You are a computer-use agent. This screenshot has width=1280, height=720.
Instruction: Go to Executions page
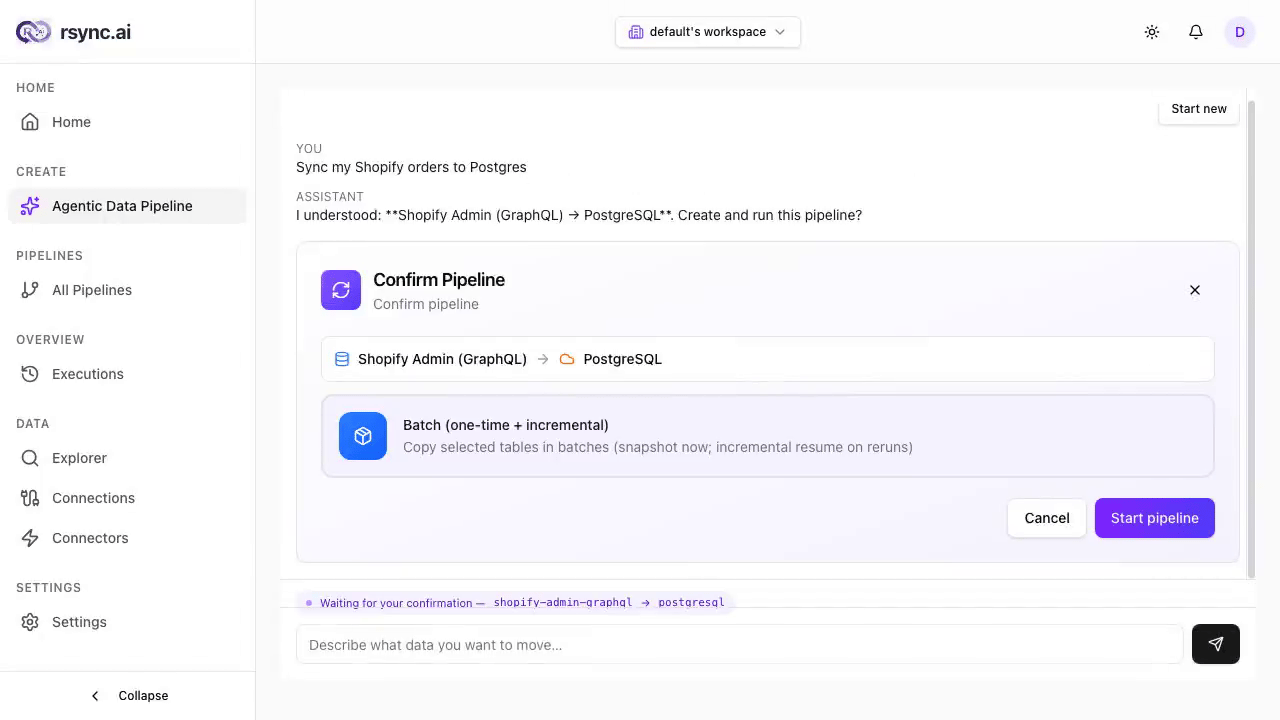click(128, 374)
